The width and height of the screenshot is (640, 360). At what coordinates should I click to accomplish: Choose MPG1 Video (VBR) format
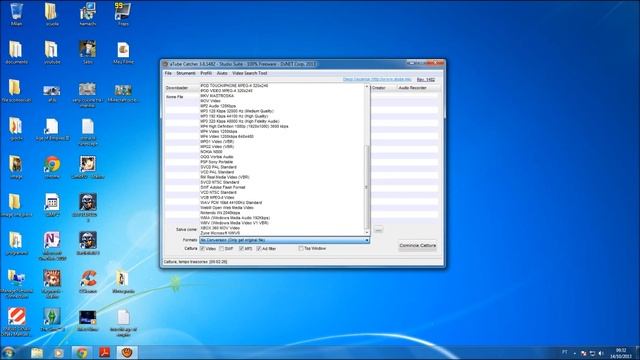click(x=217, y=142)
